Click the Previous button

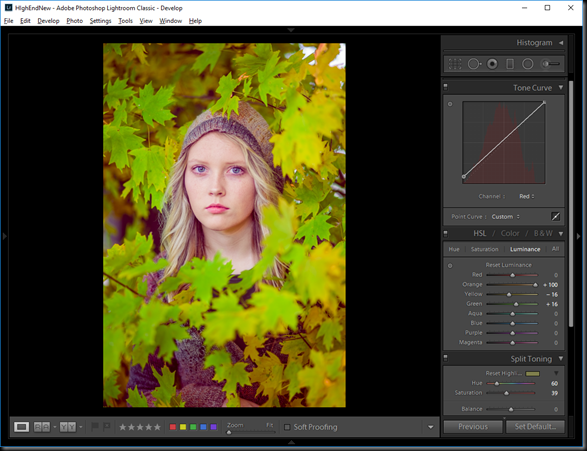point(473,427)
